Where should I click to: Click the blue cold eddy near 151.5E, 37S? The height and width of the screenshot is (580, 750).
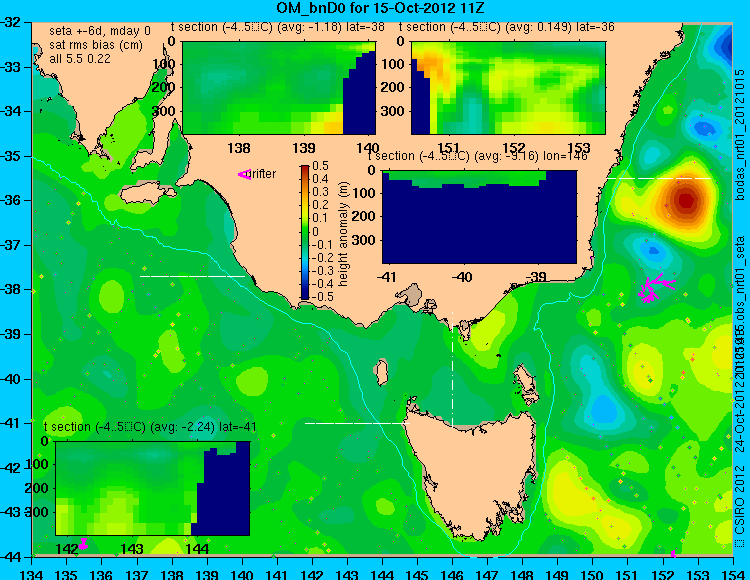pos(653,251)
